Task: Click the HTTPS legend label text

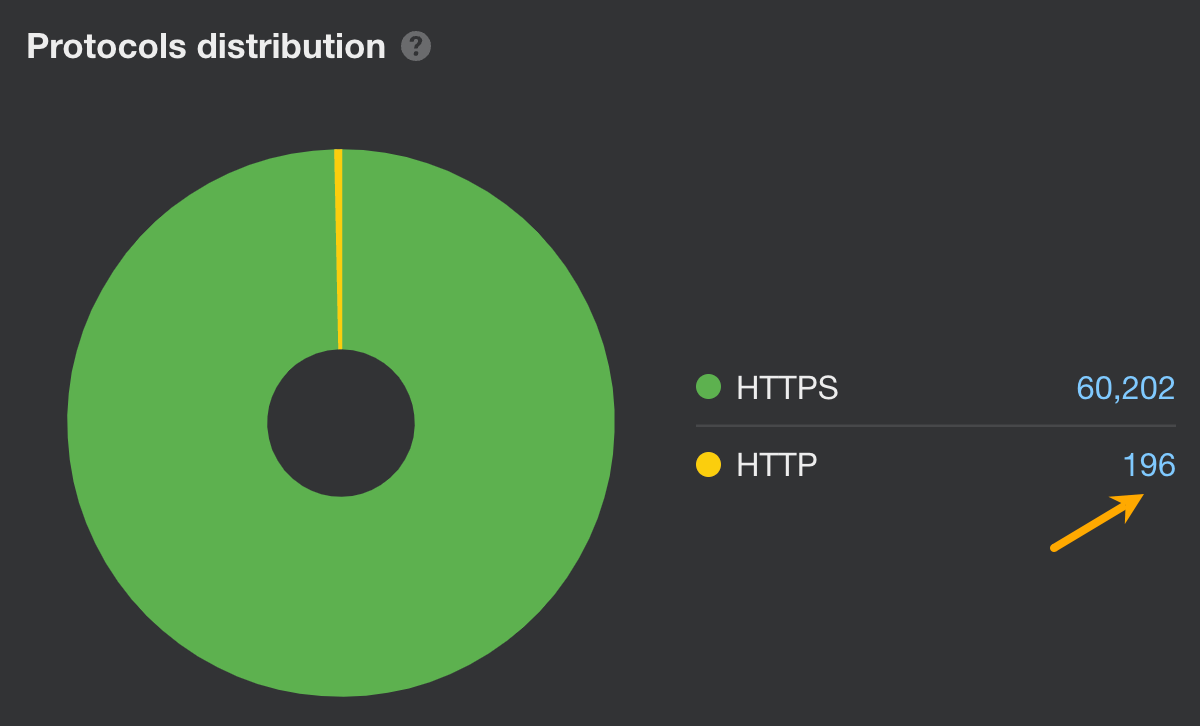Action: (786, 388)
